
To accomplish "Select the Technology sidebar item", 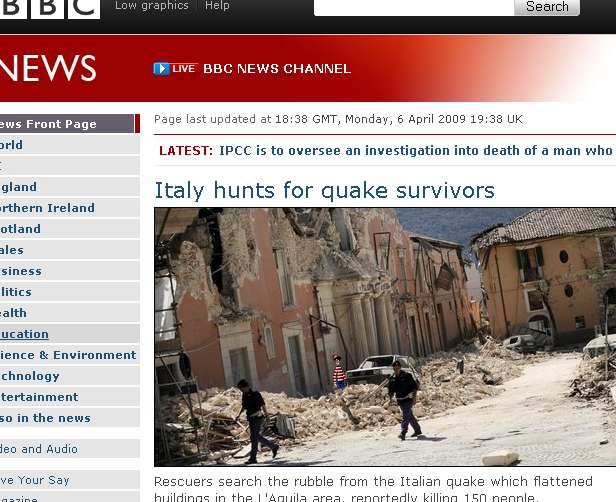I will (x=70, y=376).
